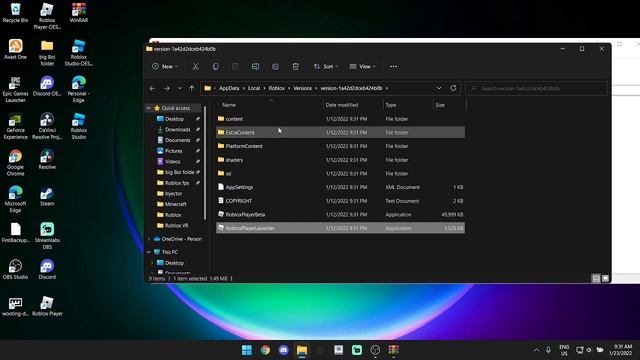This screenshot has width=640, height=360.
Task: Select the AppSettings XML file
Action: 340,187
